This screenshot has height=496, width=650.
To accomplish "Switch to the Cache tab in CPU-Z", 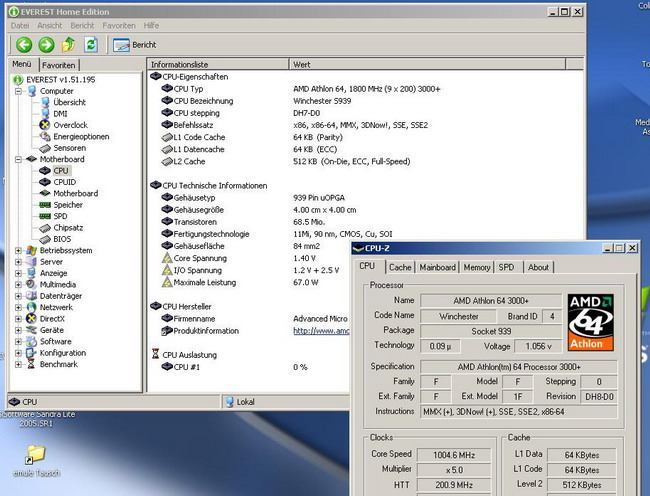I will point(400,267).
